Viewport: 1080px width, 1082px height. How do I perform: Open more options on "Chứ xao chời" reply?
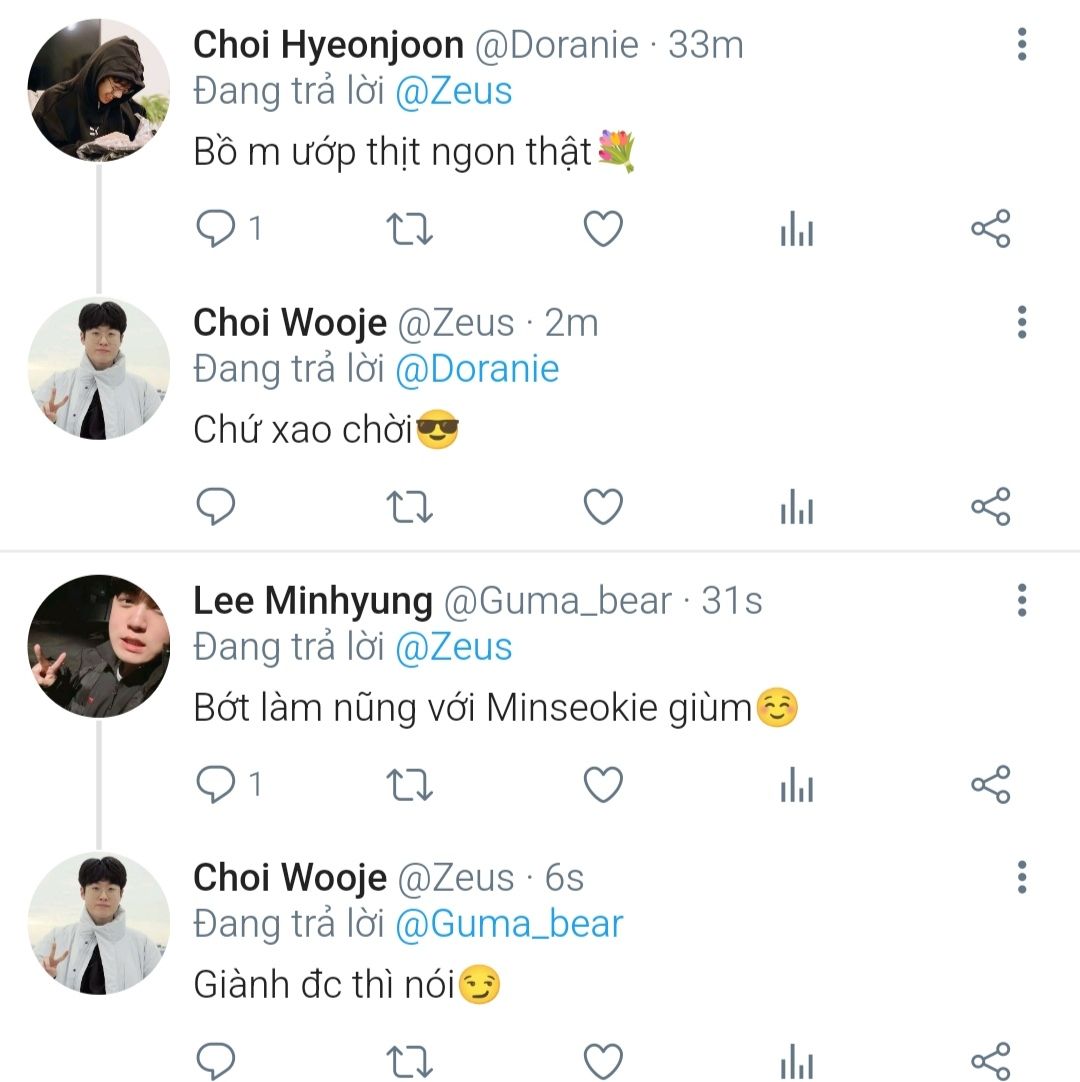coord(1021,323)
